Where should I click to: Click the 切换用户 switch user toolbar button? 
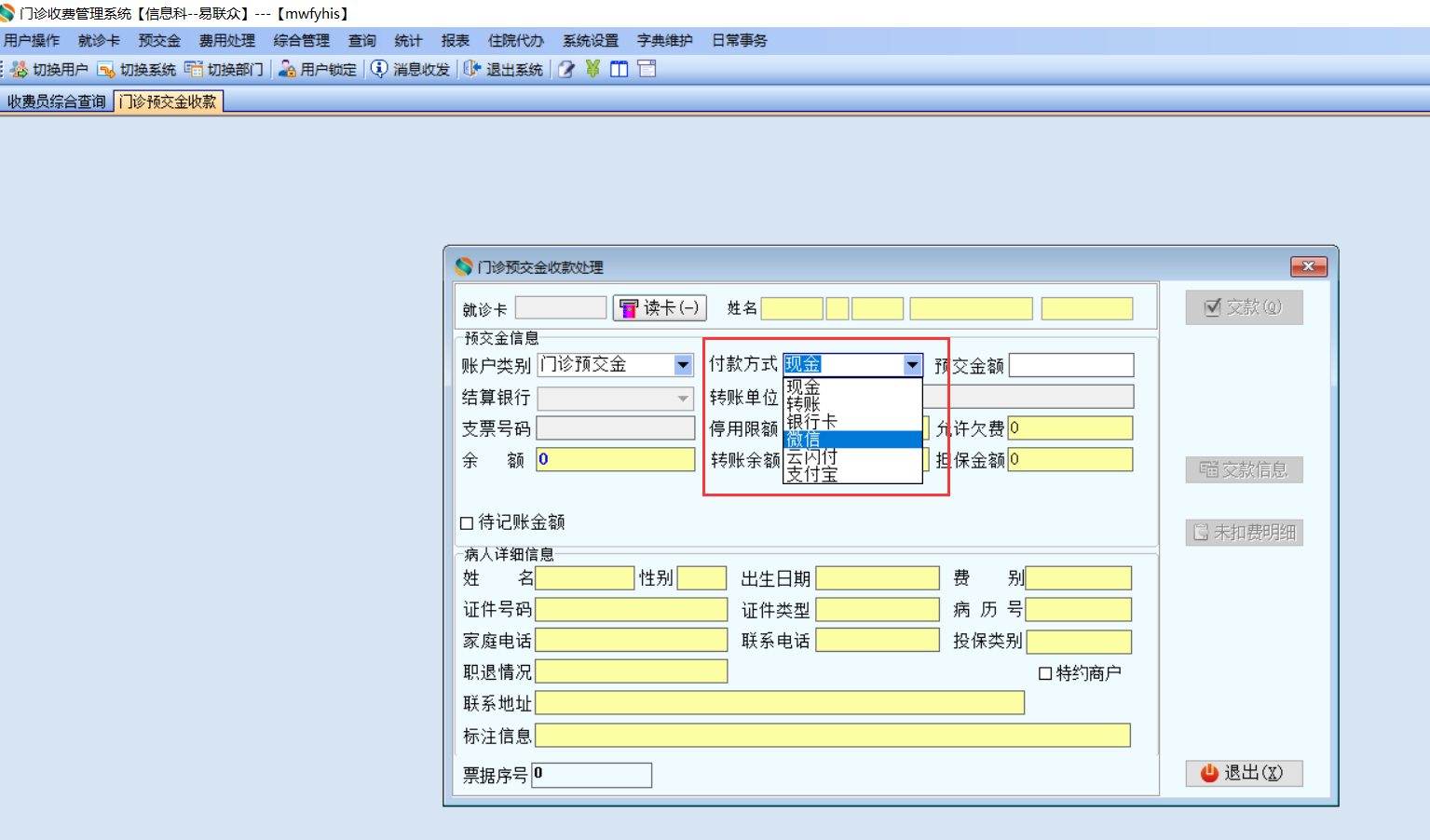(49, 69)
